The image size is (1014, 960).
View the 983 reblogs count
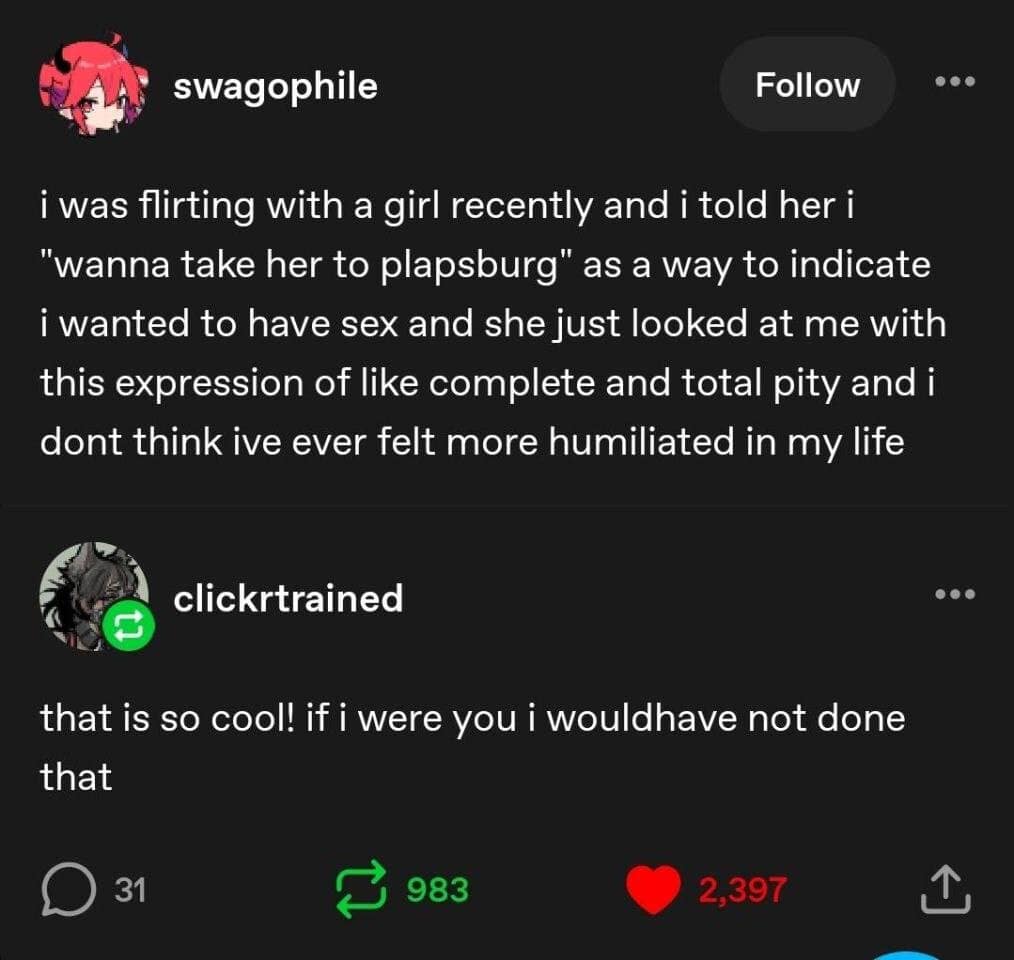click(x=437, y=889)
